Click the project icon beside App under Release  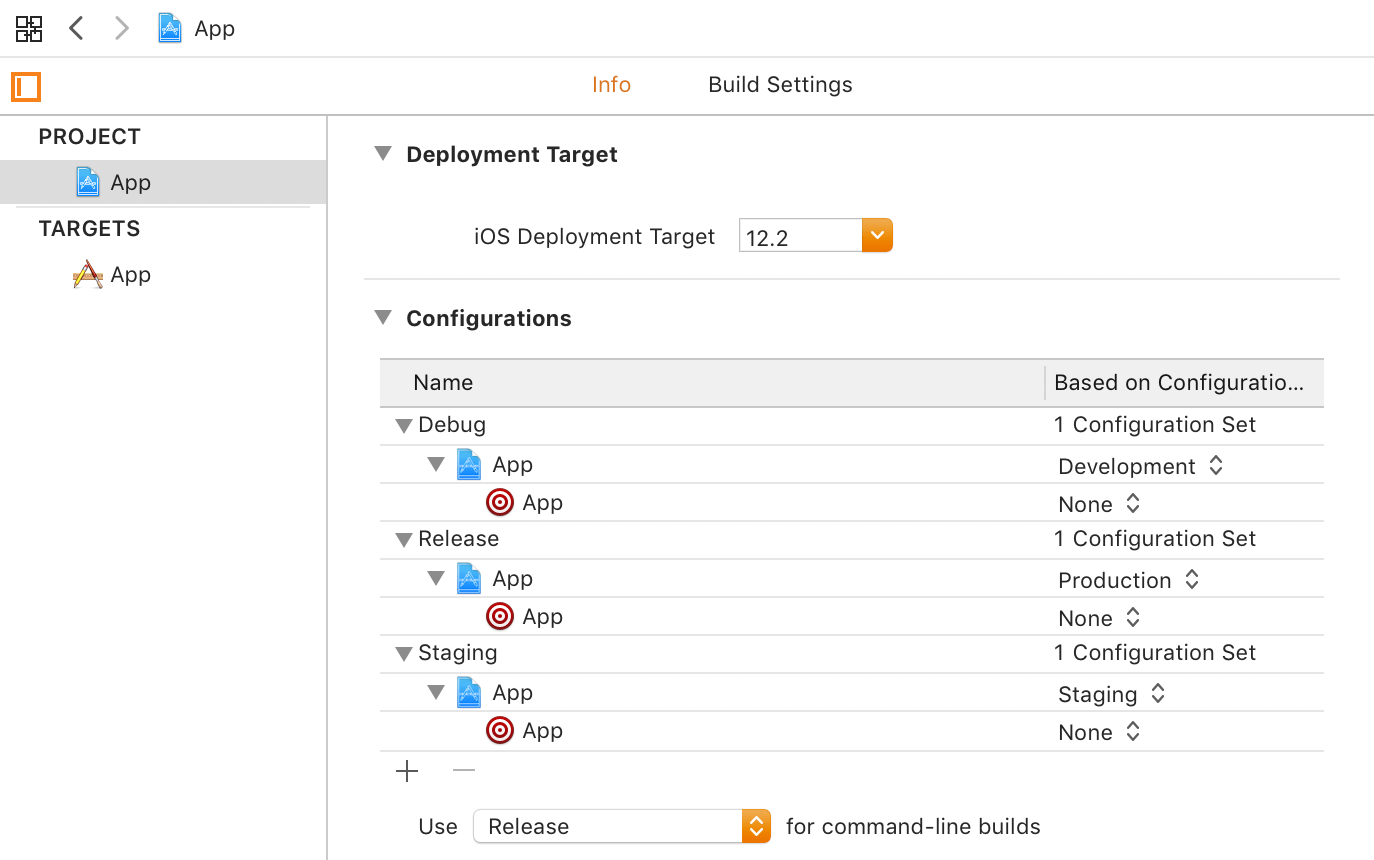coord(469,578)
